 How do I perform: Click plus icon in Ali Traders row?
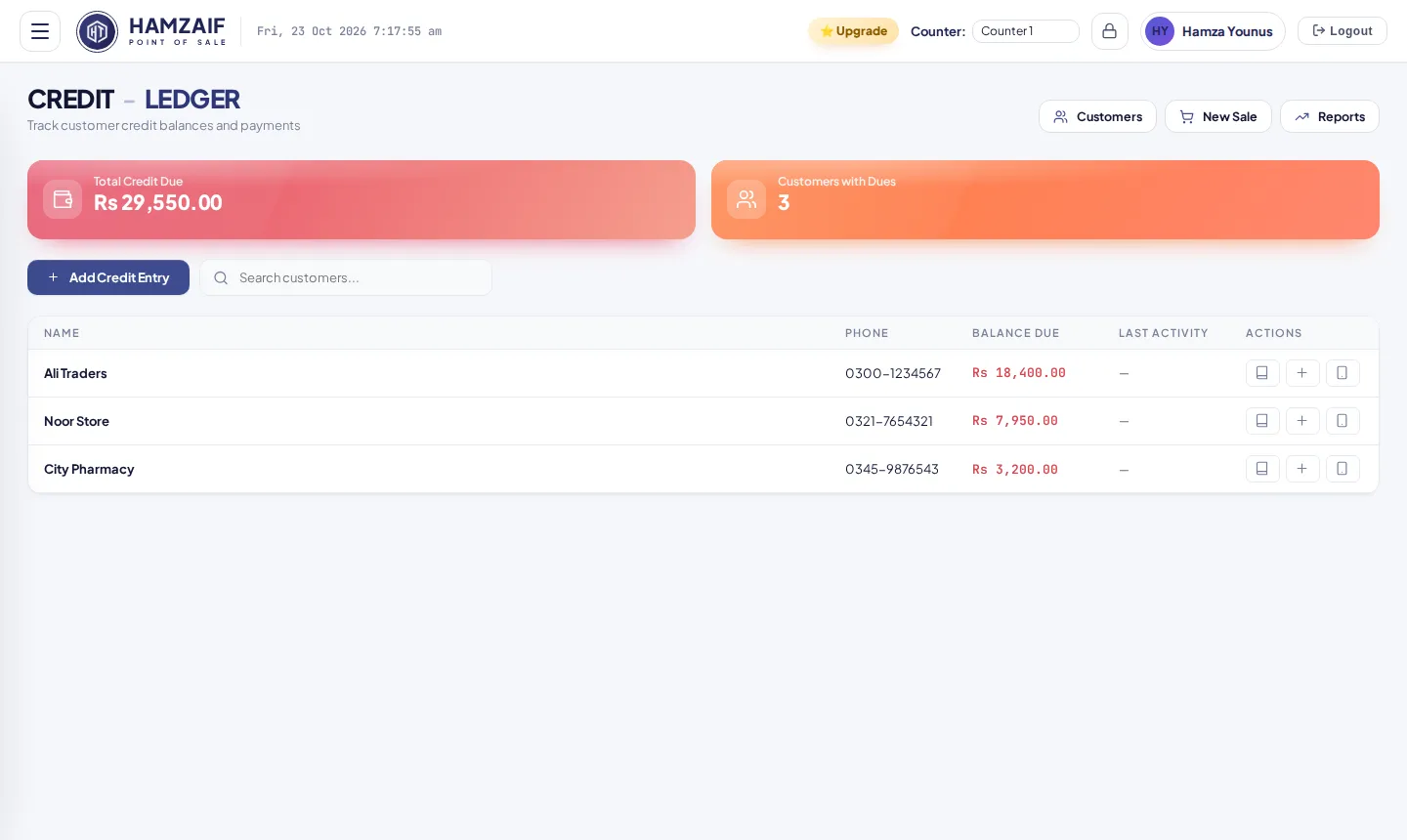[x=1302, y=373]
